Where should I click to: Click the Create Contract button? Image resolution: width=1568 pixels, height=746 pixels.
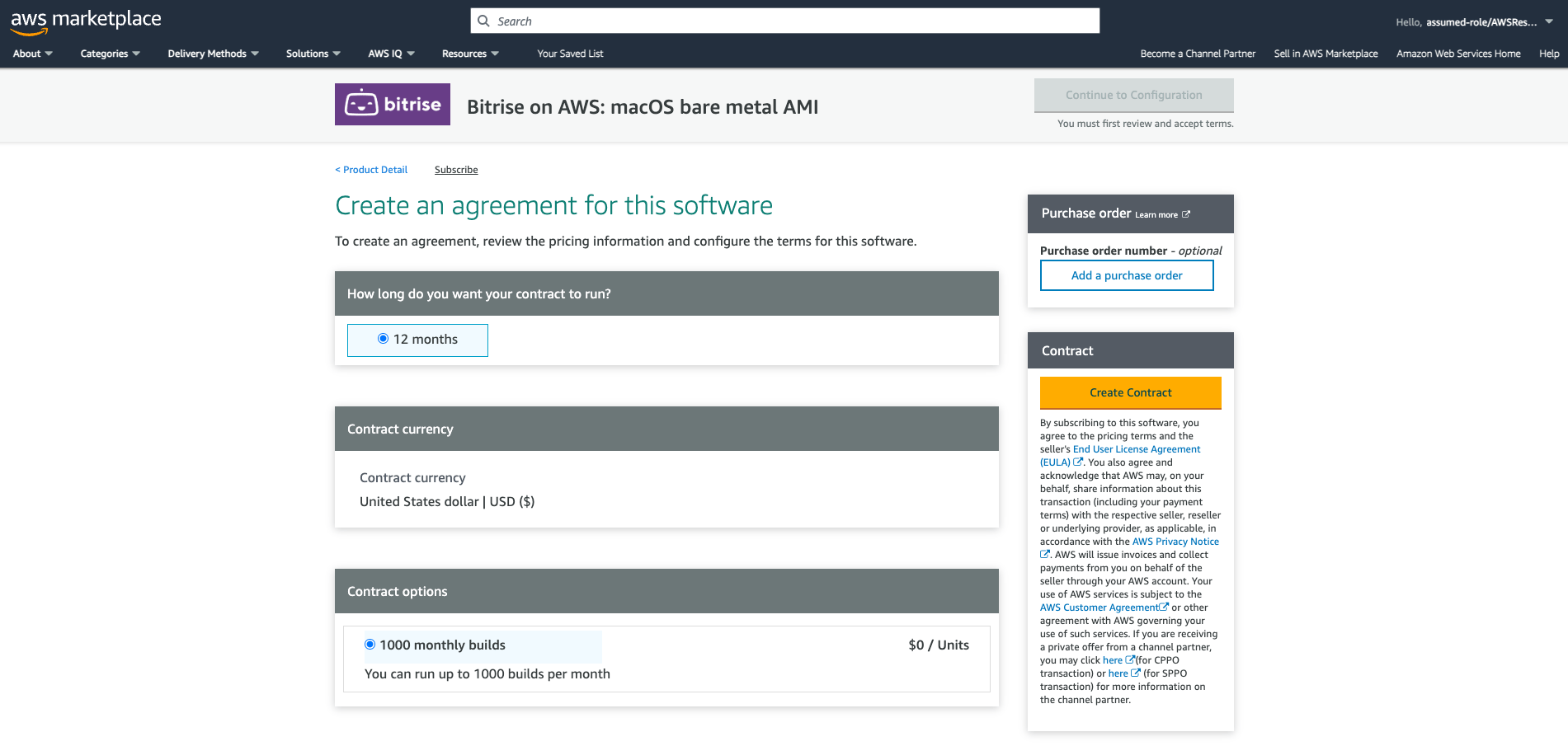1130,392
